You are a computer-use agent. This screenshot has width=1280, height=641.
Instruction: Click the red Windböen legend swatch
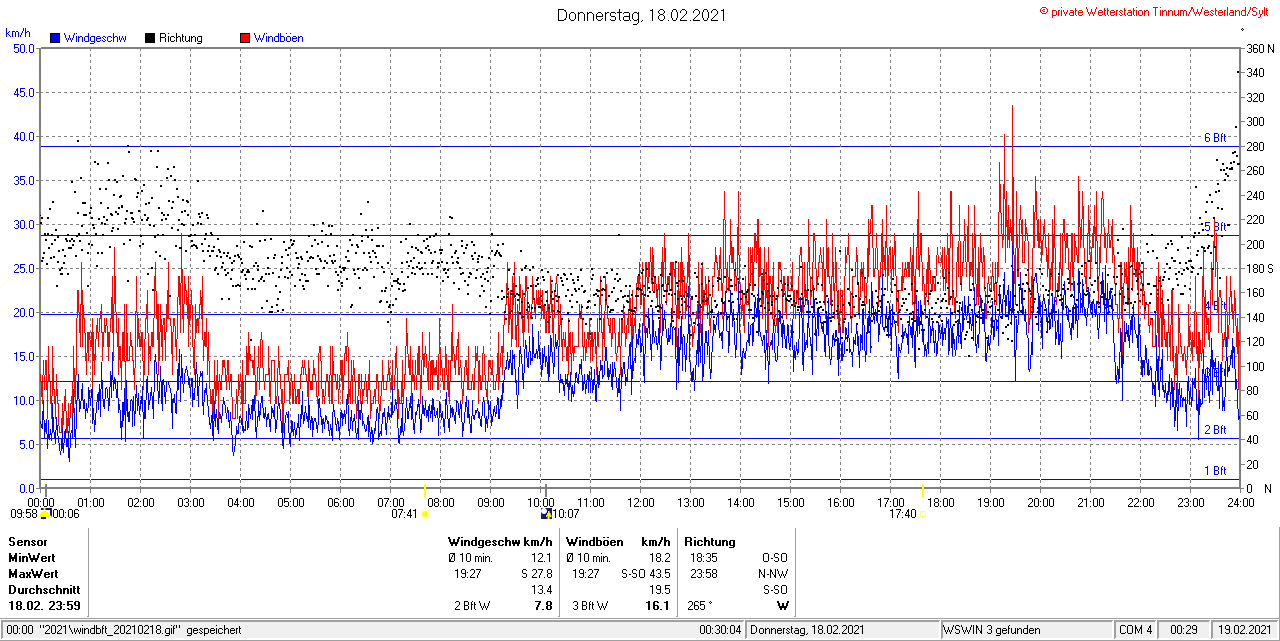coord(245,38)
